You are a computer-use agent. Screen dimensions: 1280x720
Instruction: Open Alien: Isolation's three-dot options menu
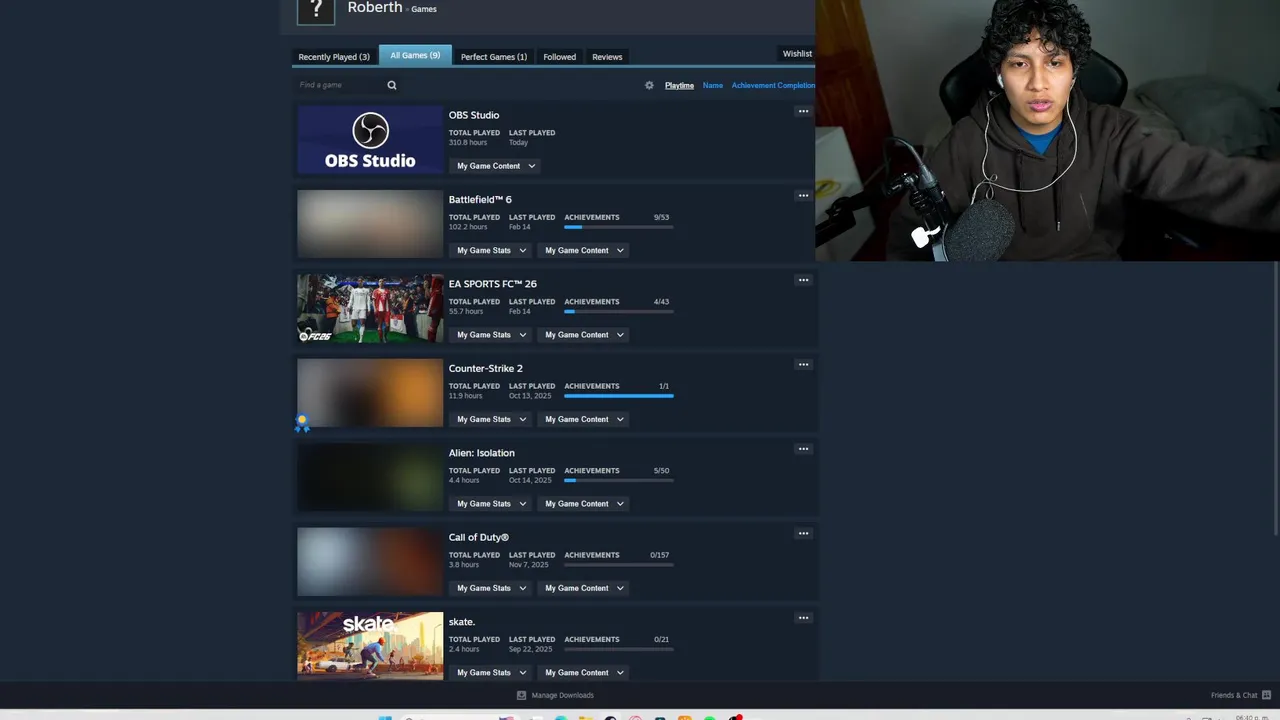[803, 449]
